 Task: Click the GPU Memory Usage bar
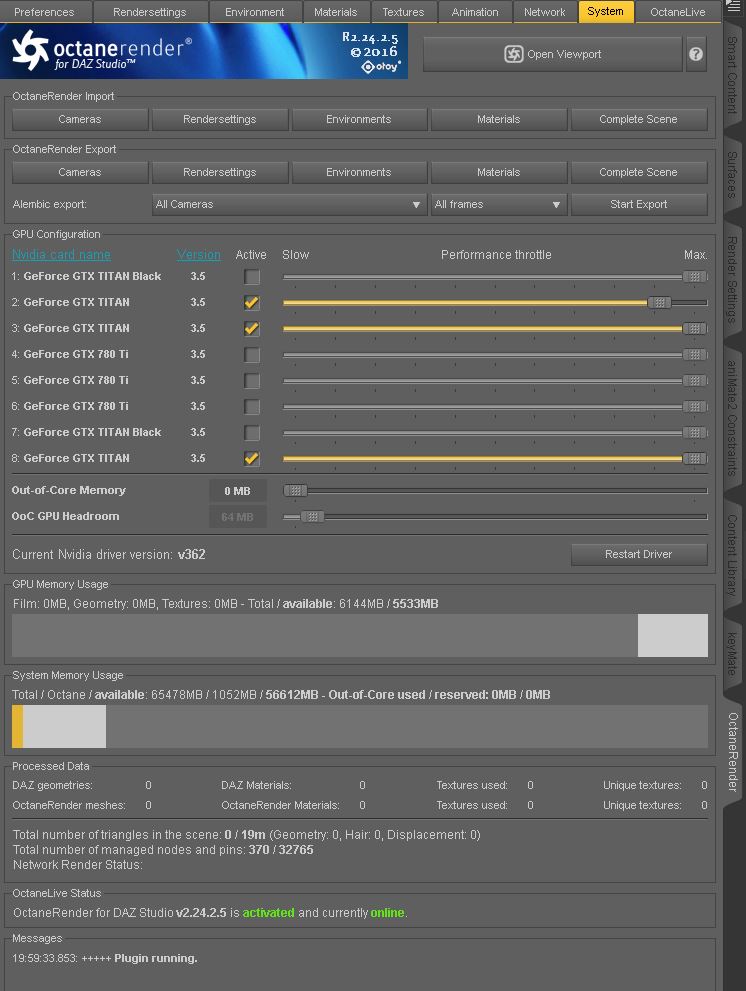click(360, 635)
